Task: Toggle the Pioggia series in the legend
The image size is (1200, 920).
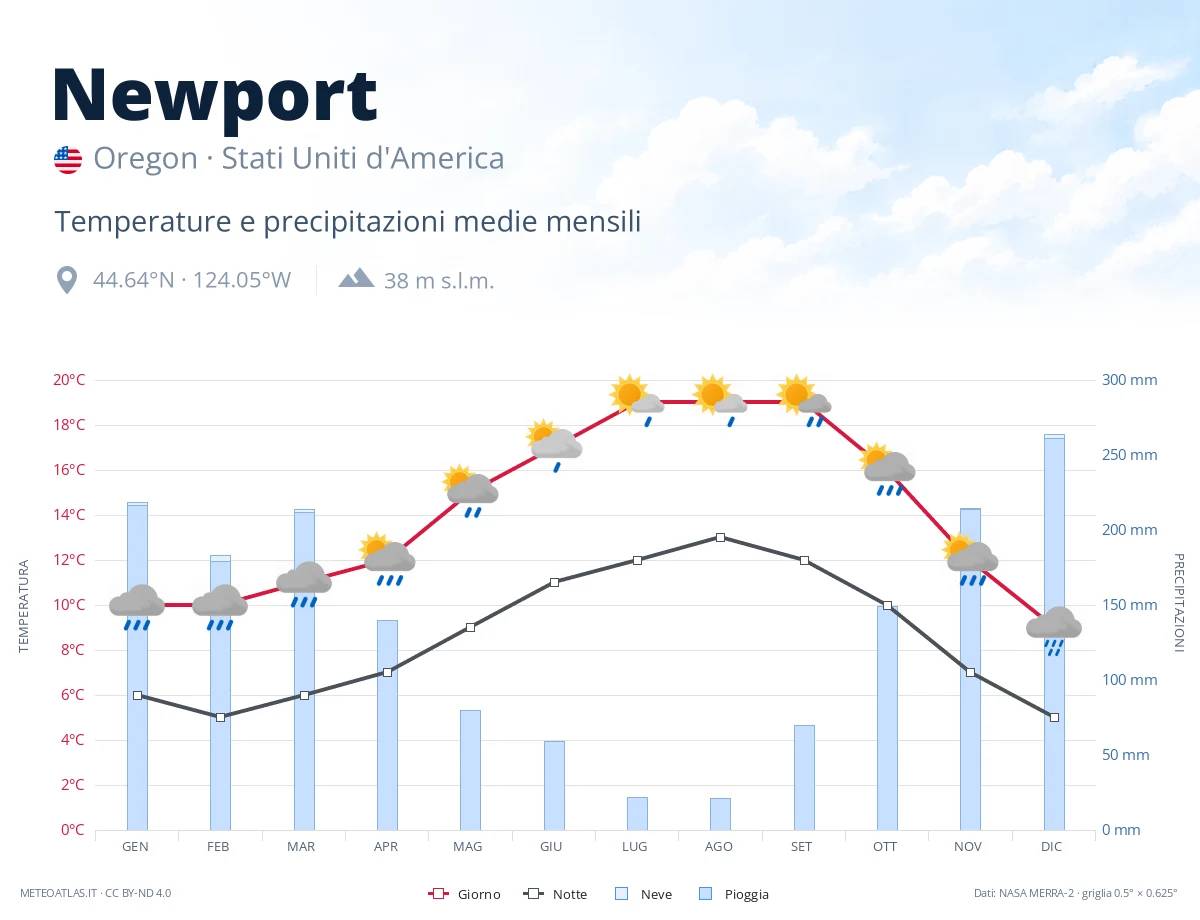Action: [734, 894]
